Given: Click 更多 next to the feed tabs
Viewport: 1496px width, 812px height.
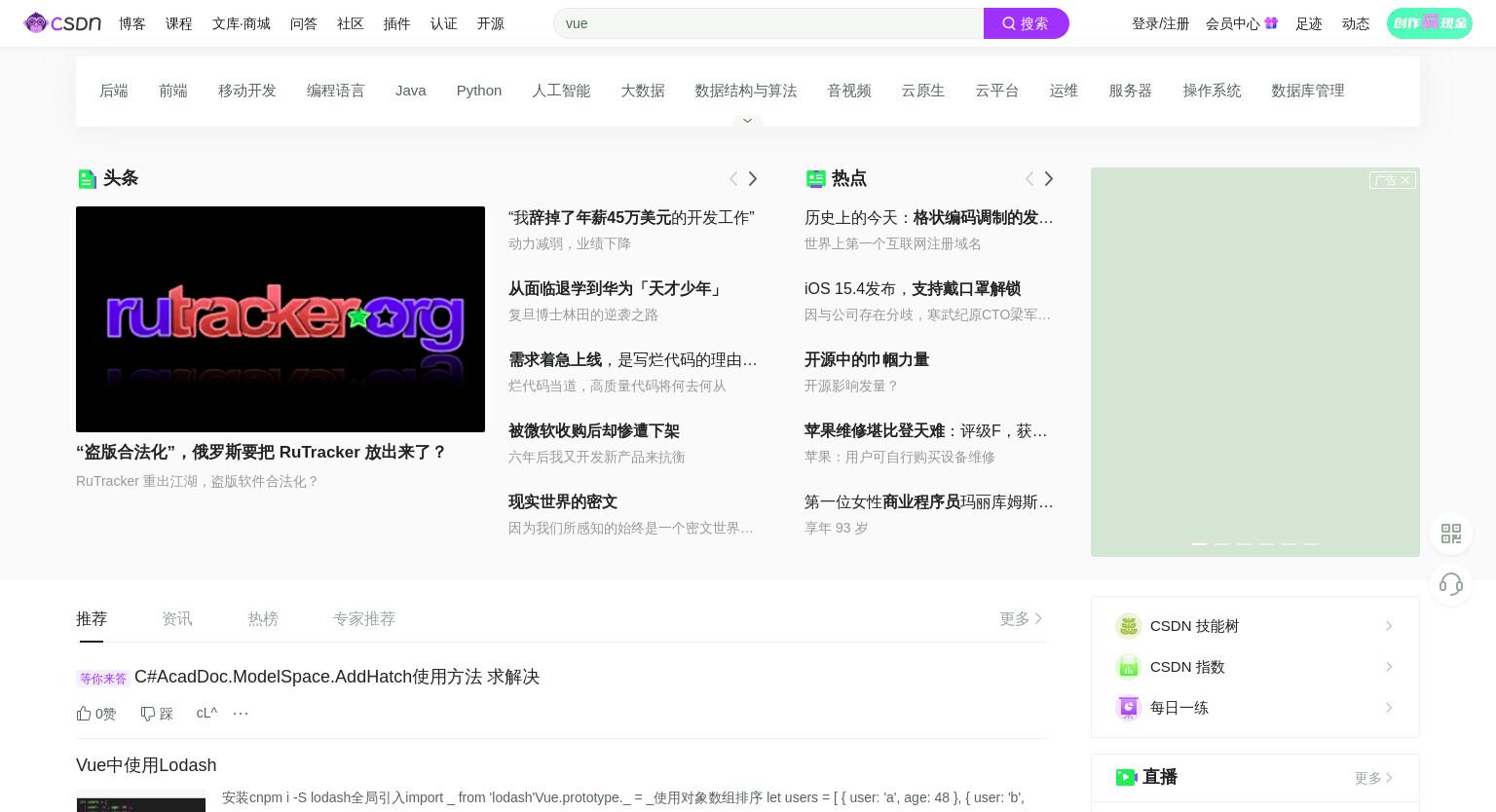Looking at the screenshot, I should pos(1021,618).
